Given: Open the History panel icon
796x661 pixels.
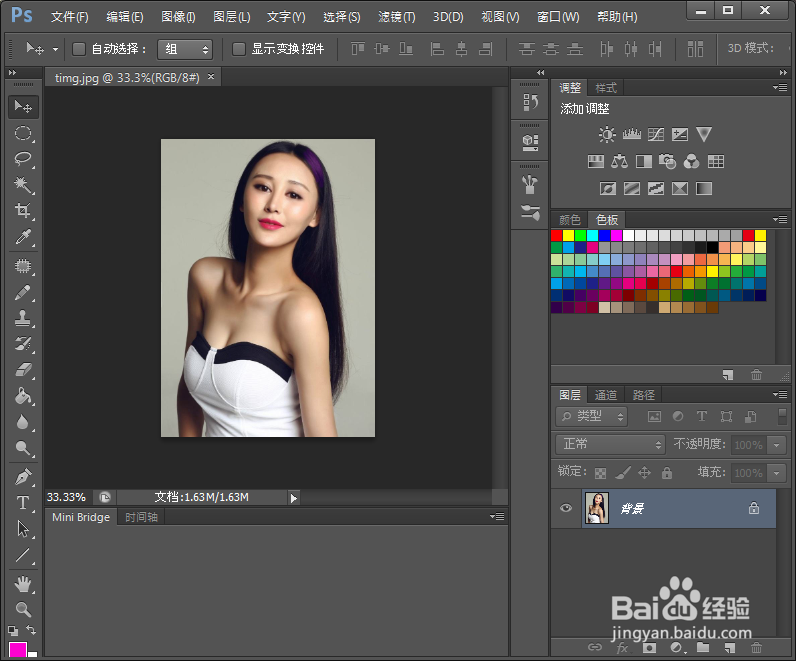Looking at the screenshot, I should (x=530, y=103).
